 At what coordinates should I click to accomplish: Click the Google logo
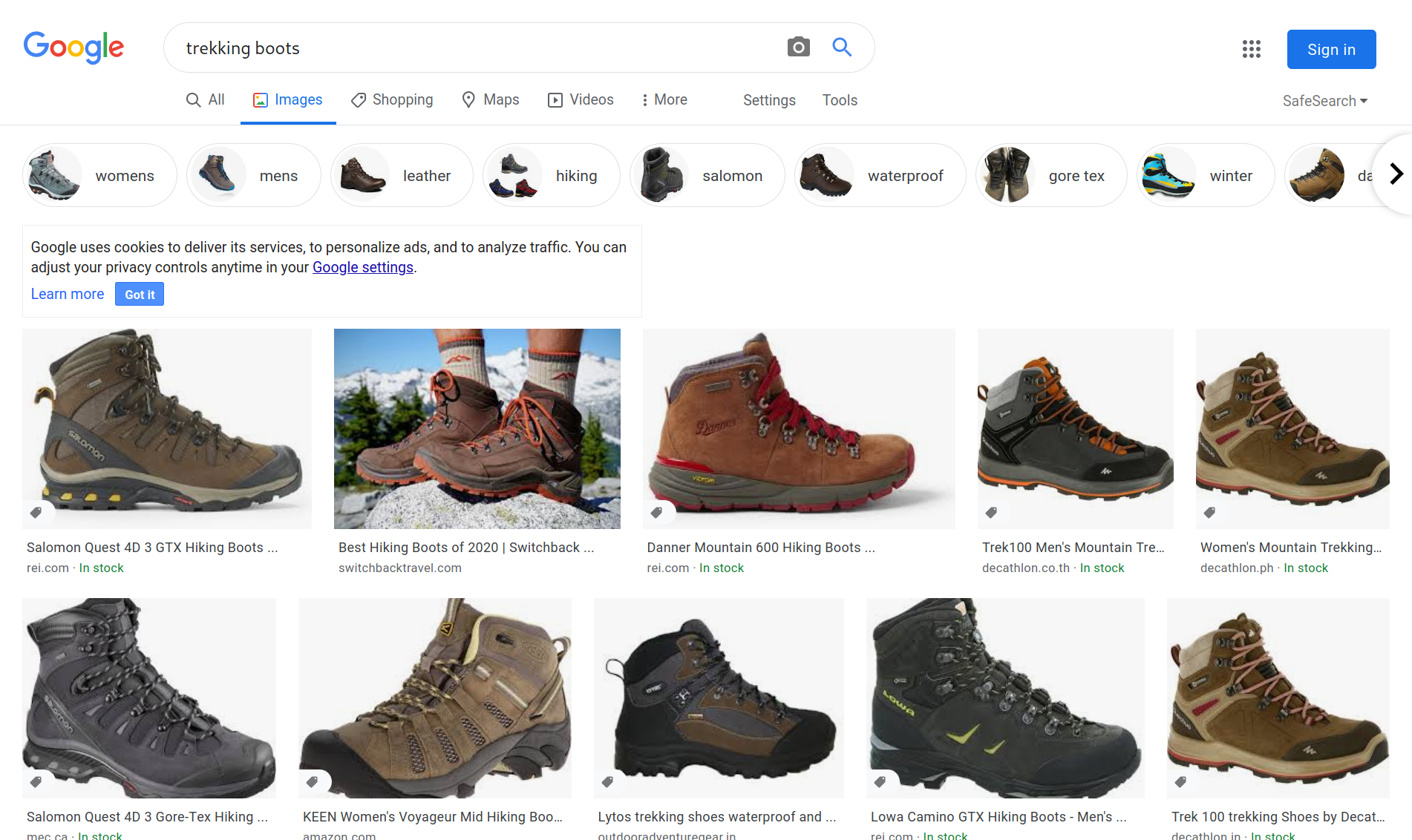[73, 47]
